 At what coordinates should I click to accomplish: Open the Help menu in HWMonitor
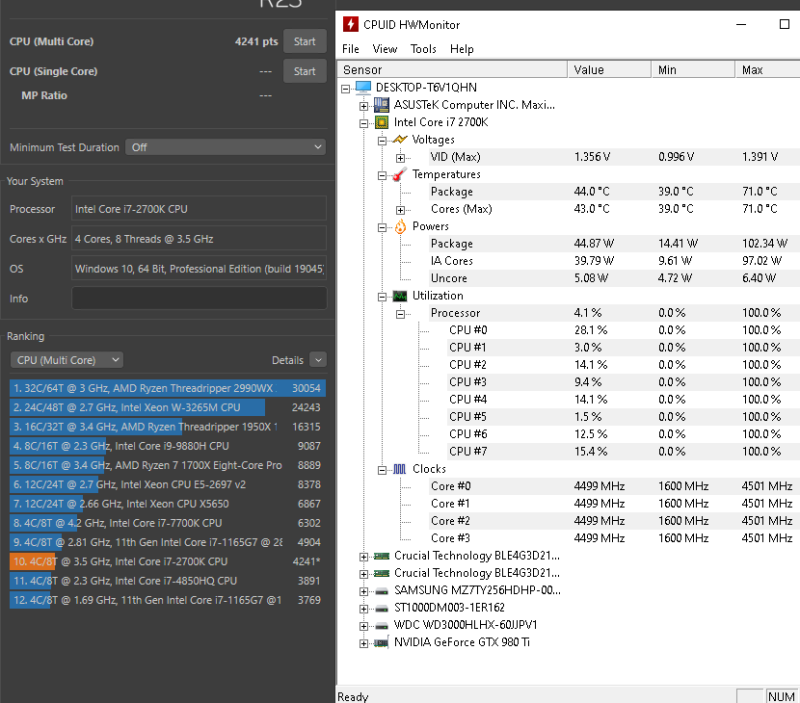[462, 49]
